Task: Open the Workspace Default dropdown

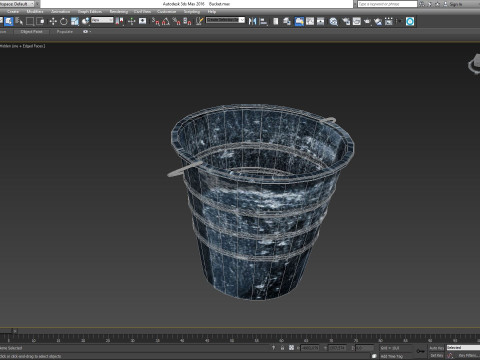Action: [17, 4]
